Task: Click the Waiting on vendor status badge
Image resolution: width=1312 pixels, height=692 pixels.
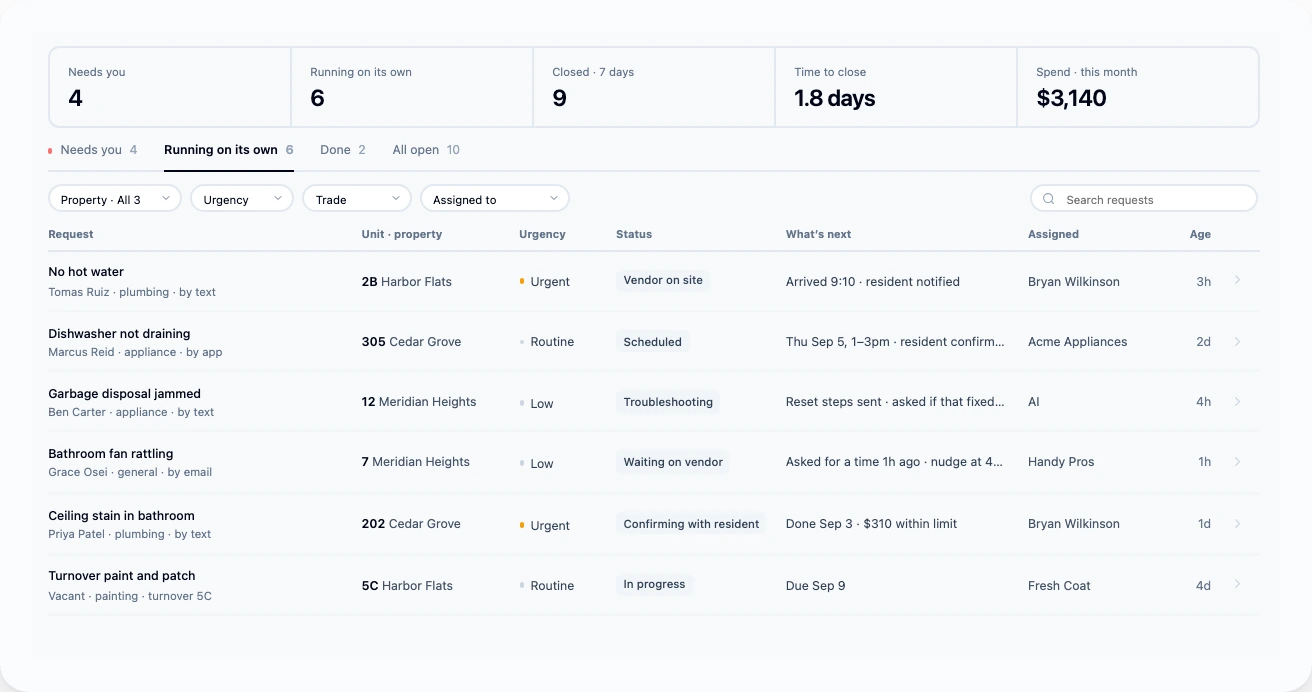Action: tap(673, 462)
